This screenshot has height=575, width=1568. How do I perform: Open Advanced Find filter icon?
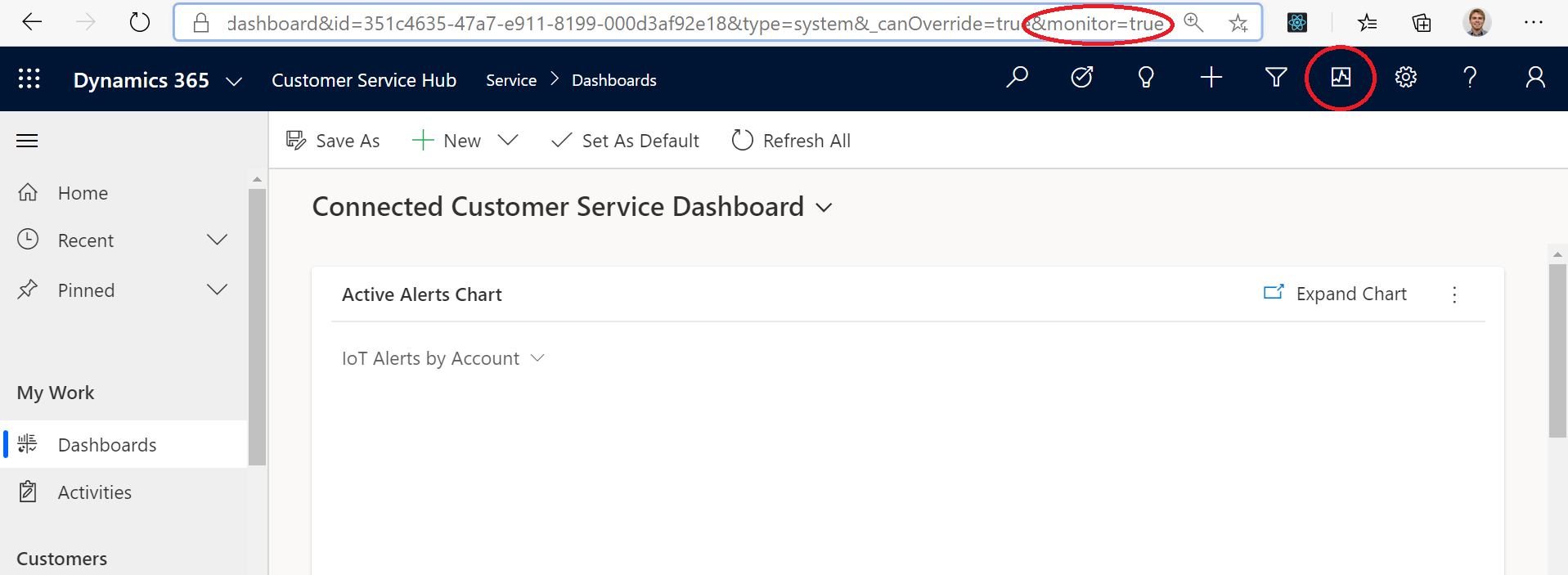(x=1276, y=78)
